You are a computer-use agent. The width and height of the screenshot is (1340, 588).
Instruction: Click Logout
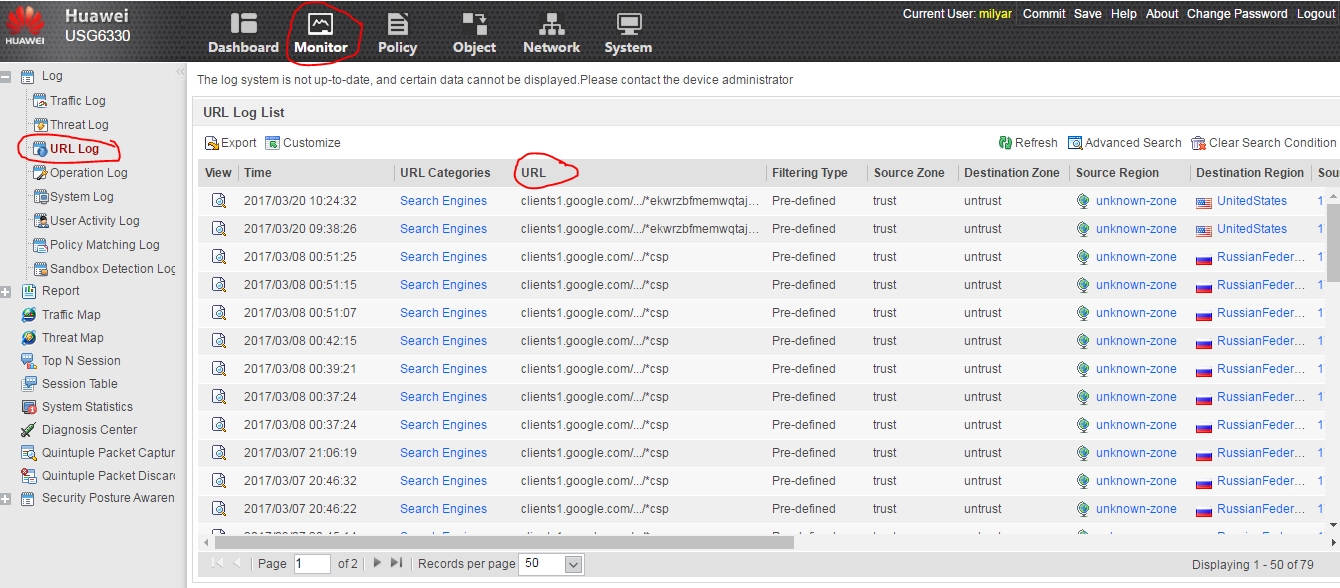(x=1316, y=14)
